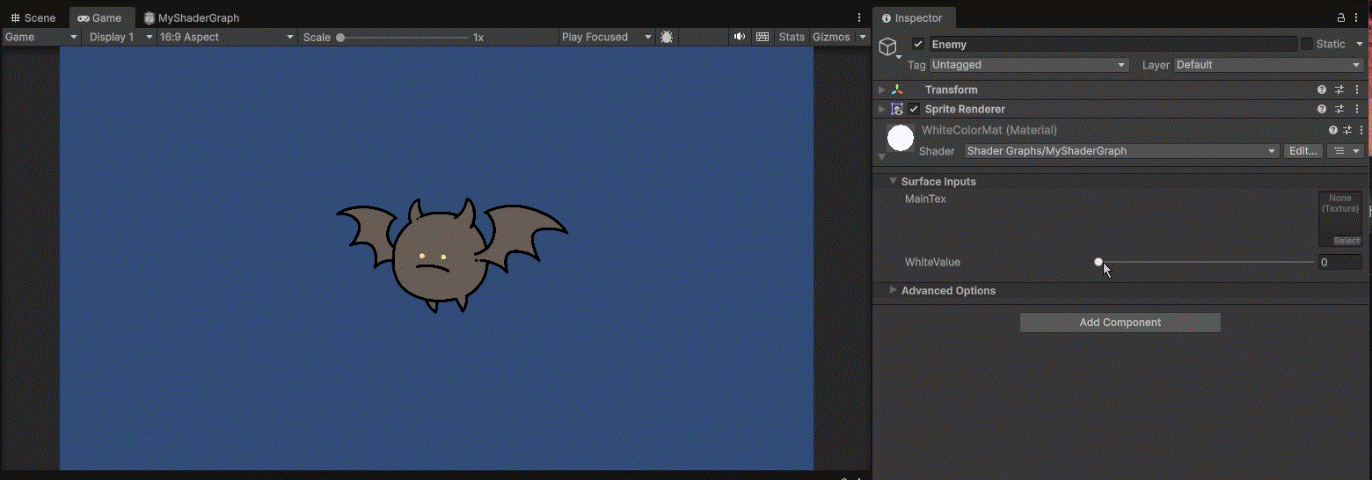The height and width of the screenshot is (480, 1372).
Task: Open the Shader dropdown for MyShaderGraph
Action: [x=1121, y=151]
